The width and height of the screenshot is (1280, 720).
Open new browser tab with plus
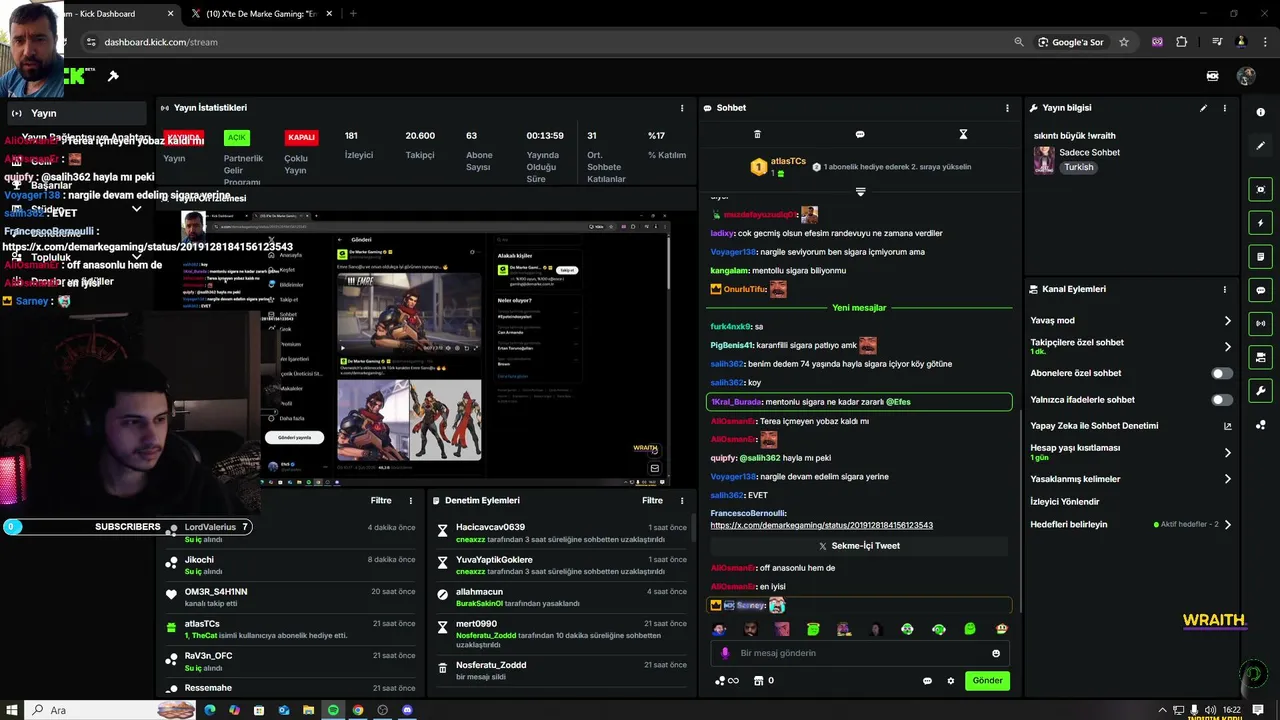coord(353,14)
